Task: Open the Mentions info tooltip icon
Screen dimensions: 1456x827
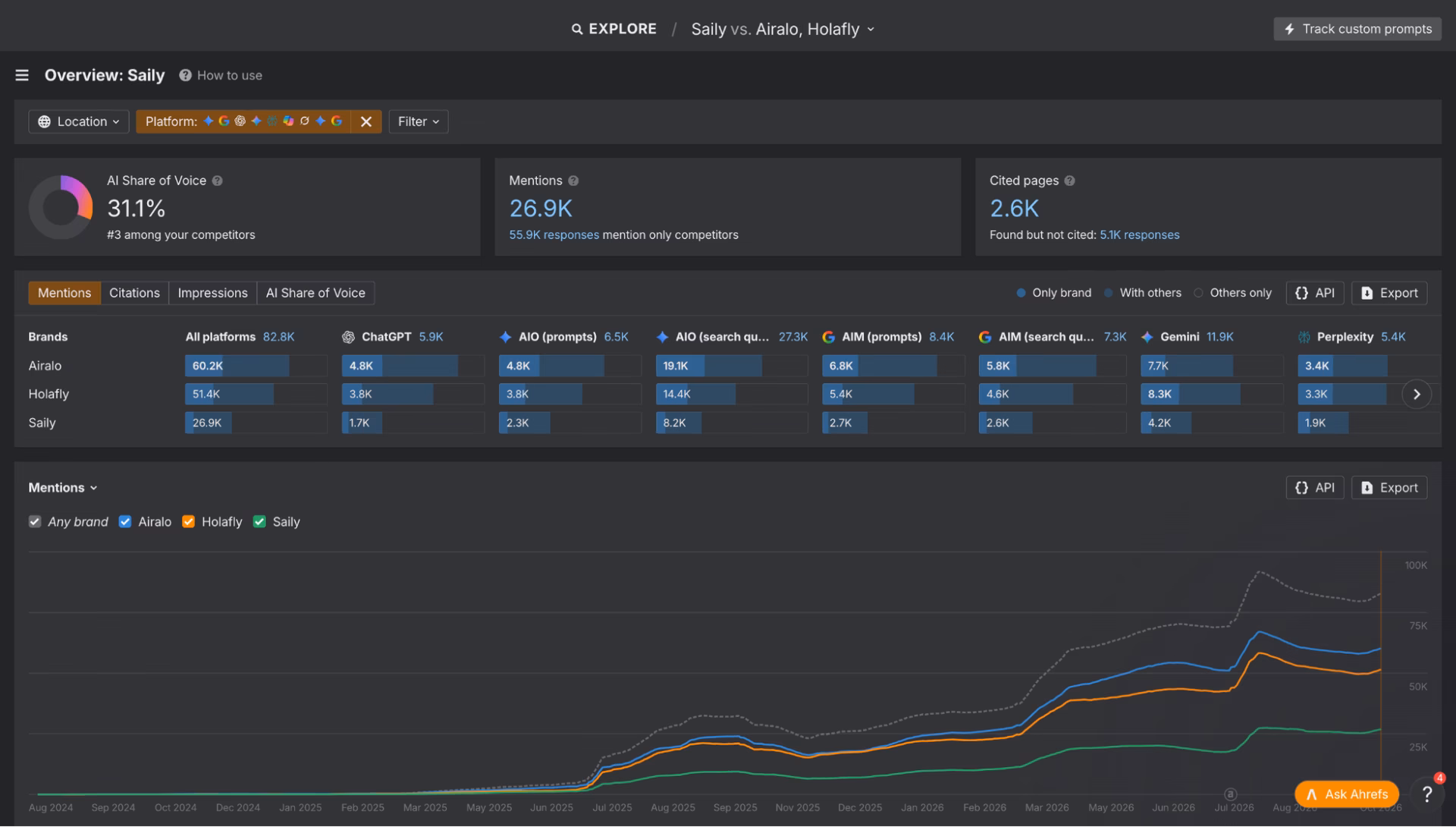Action: coord(573,181)
